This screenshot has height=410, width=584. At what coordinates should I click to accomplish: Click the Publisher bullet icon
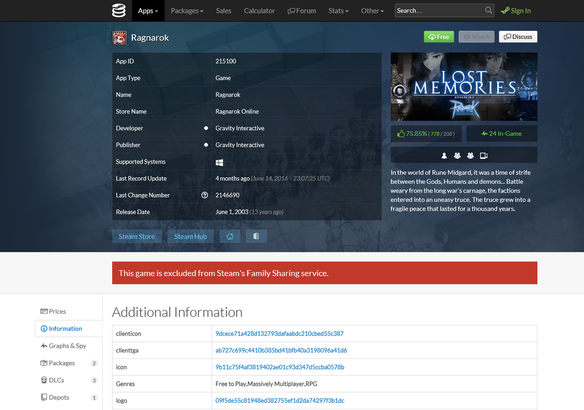point(206,145)
